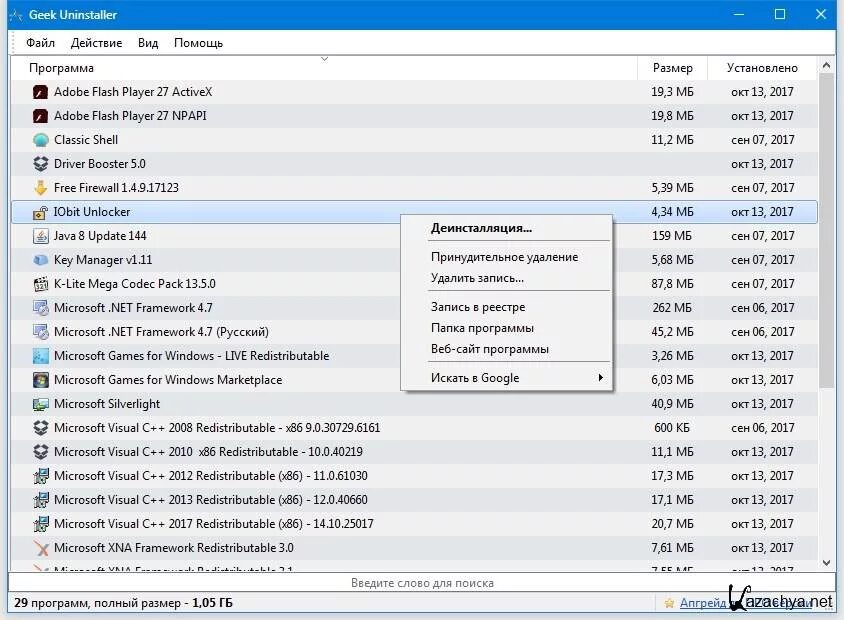Click the Adobe Flash Player 27 NPAPI icon
The width and height of the screenshot is (844, 620).
(40, 116)
